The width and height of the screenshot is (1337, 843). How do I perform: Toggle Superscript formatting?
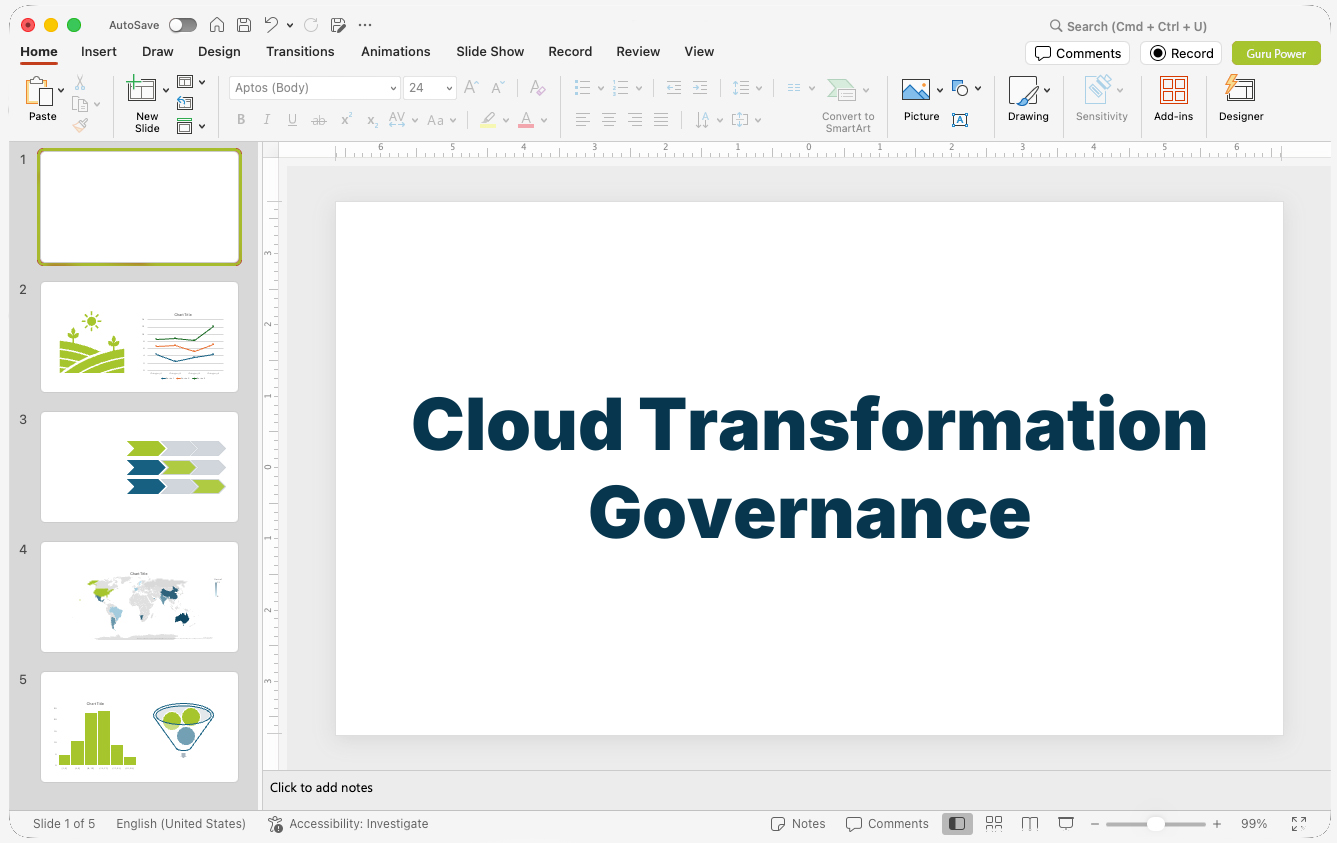point(346,120)
